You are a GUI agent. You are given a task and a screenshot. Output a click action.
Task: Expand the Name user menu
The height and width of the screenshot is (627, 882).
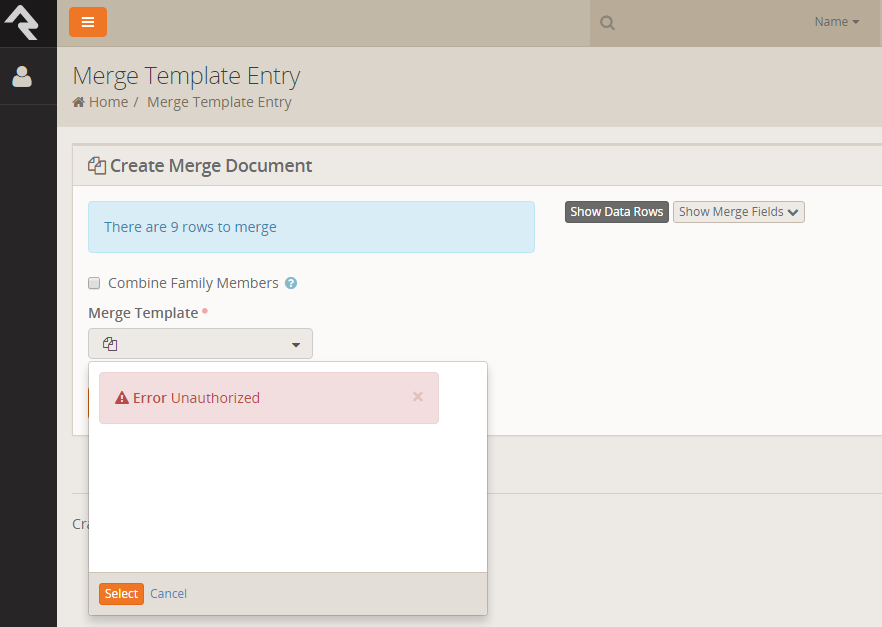[x=836, y=22]
